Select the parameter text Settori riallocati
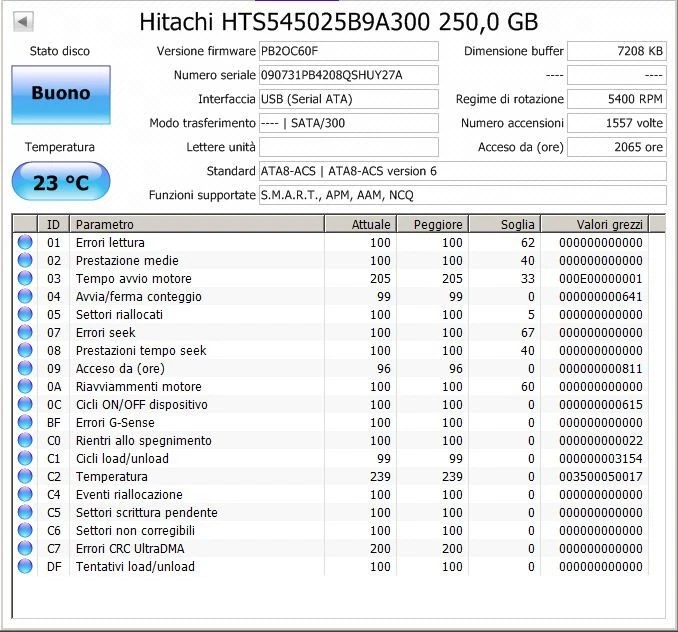 click(x=119, y=314)
